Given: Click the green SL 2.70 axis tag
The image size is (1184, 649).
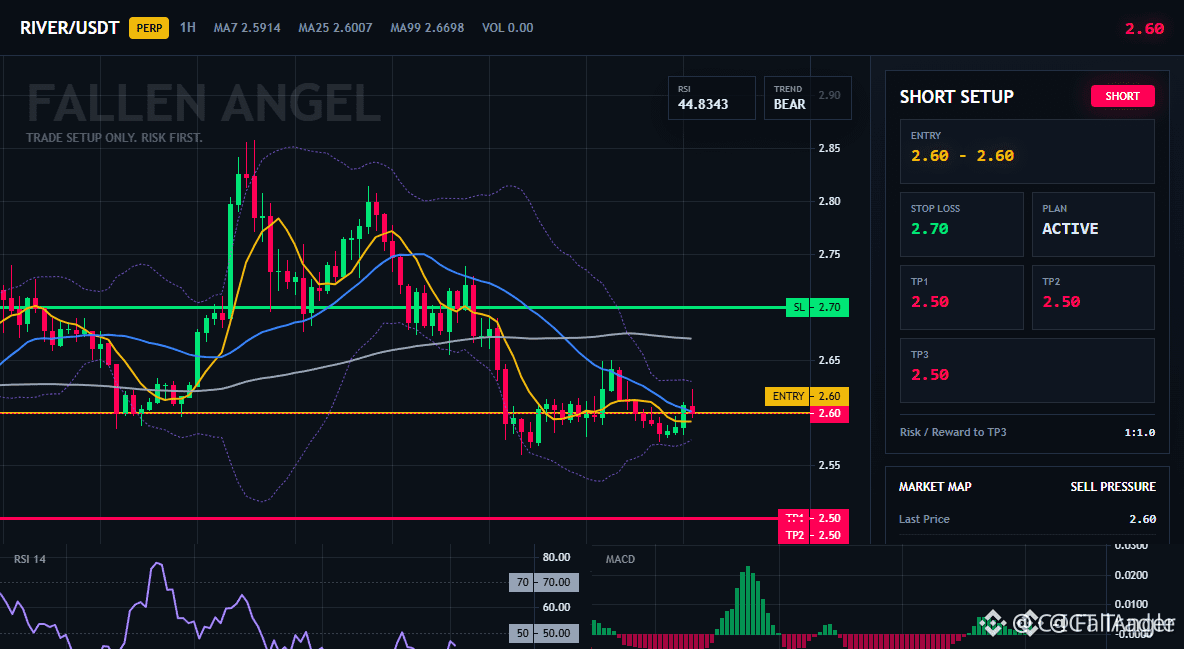Looking at the screenshot, I should [817, 308].
